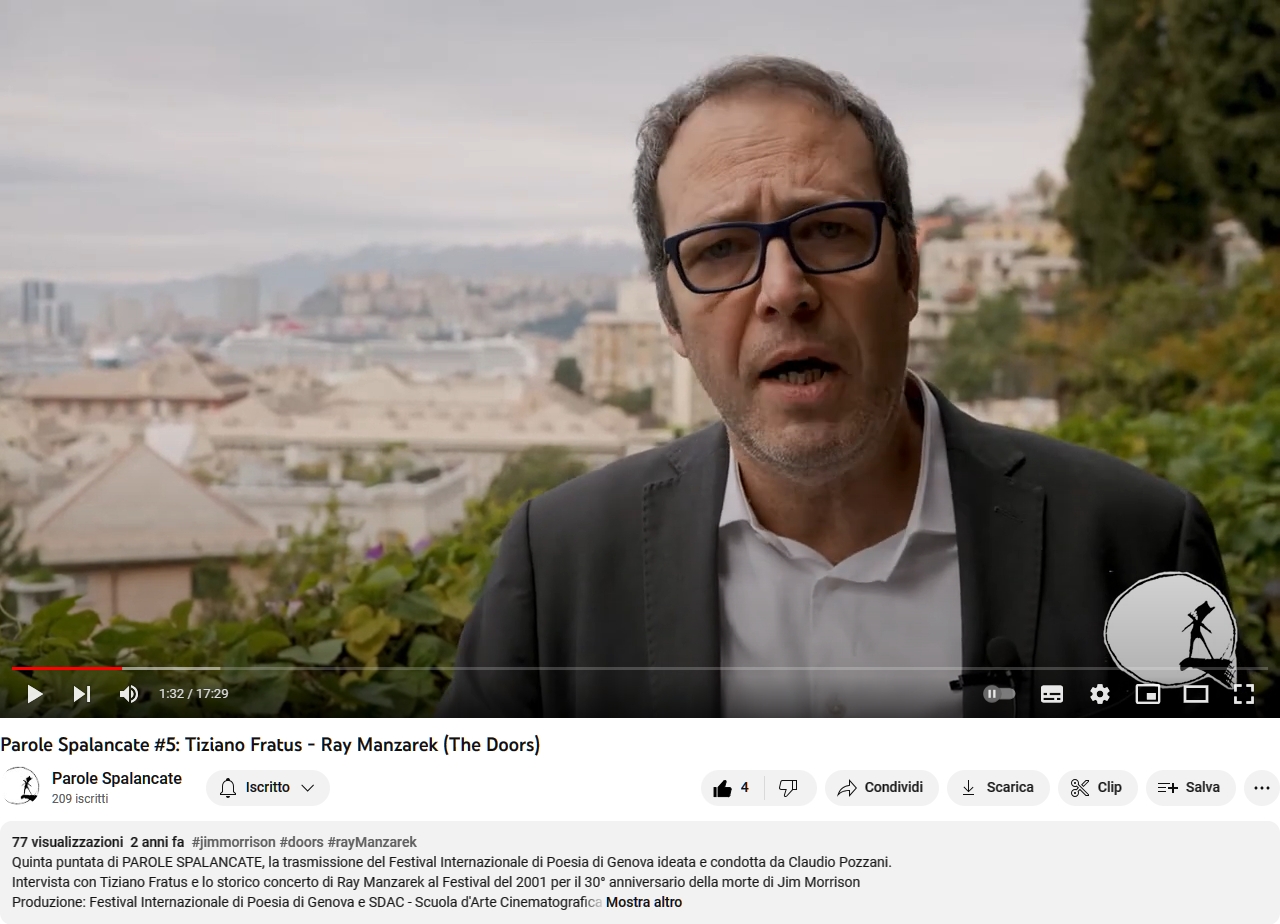The image size is (1280, 924).
Task: Toggle subtitles on the video
Action: (x=1052, y=693)
